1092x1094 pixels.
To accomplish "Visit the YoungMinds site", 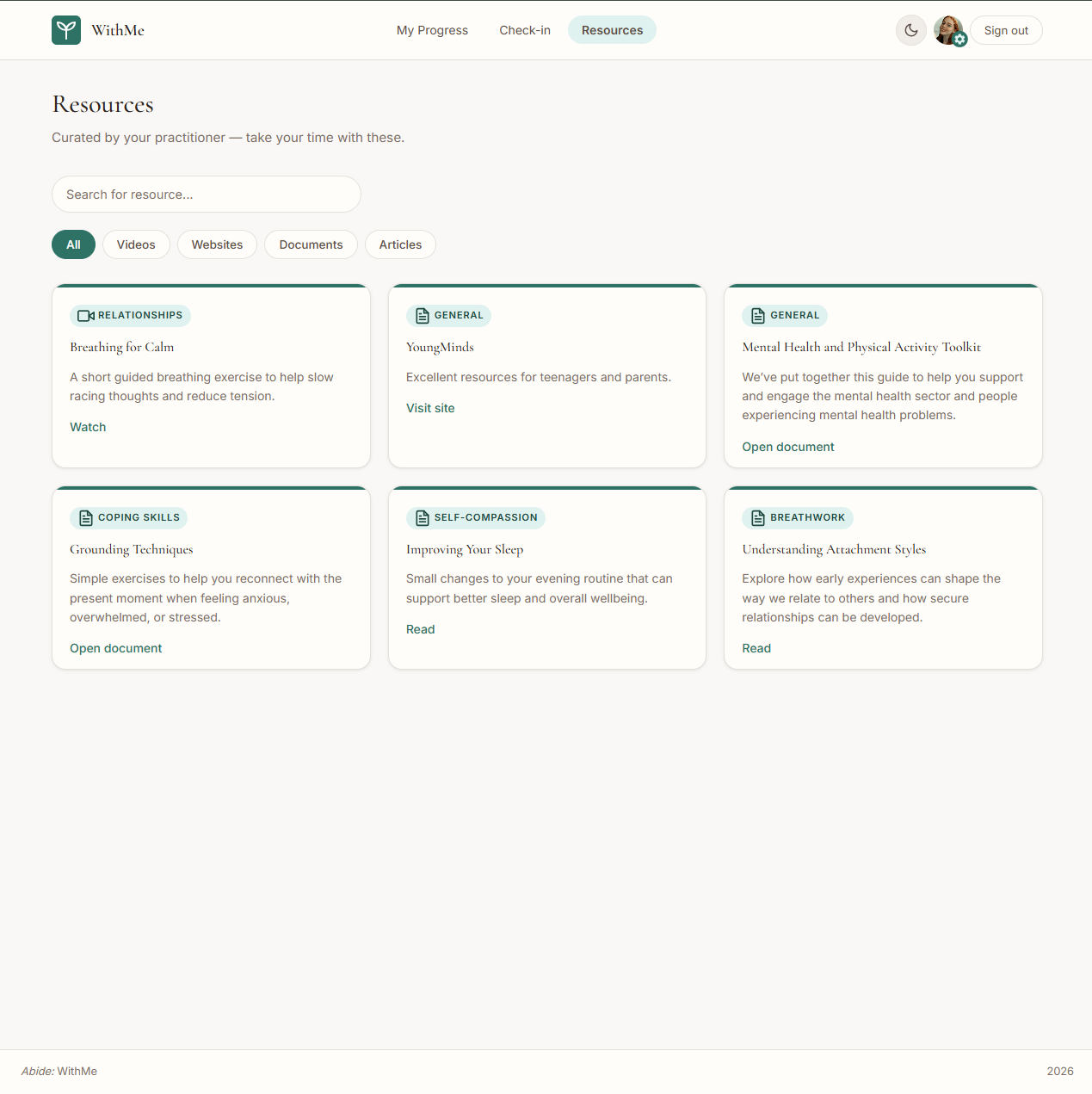I will [x=430, y=408].
